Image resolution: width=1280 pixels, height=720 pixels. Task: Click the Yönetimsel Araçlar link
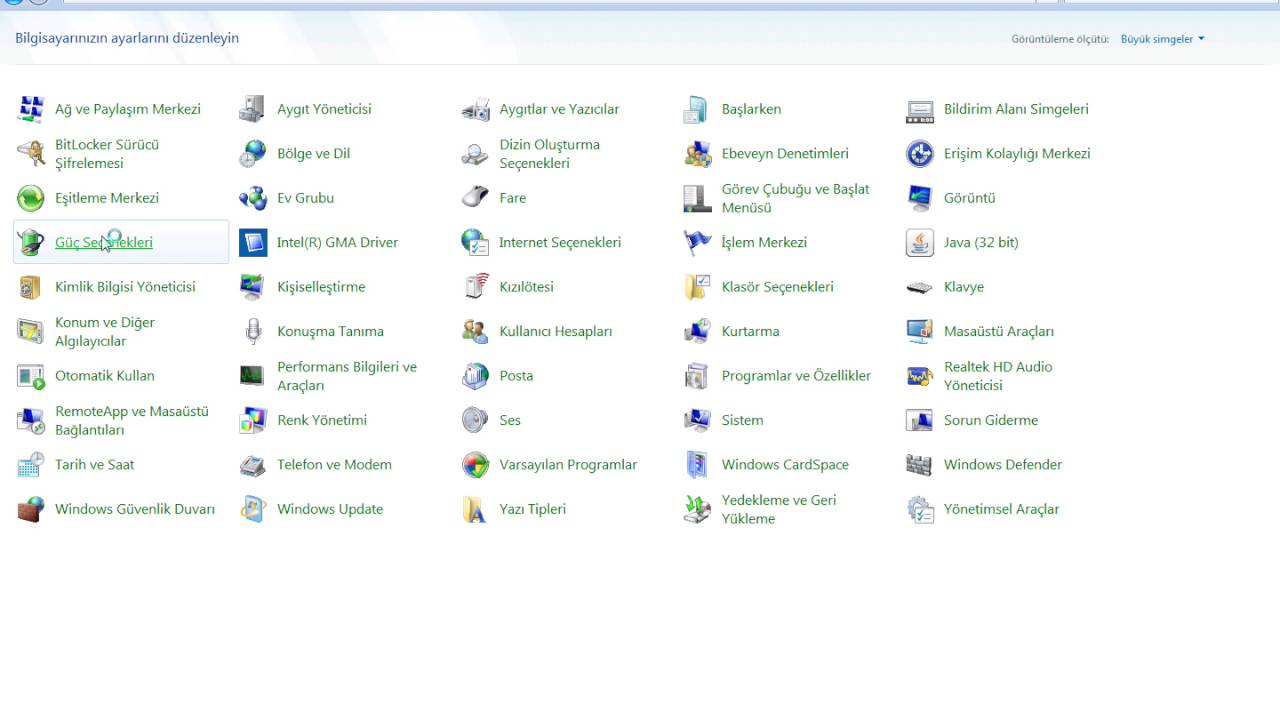click(1001, 509)
